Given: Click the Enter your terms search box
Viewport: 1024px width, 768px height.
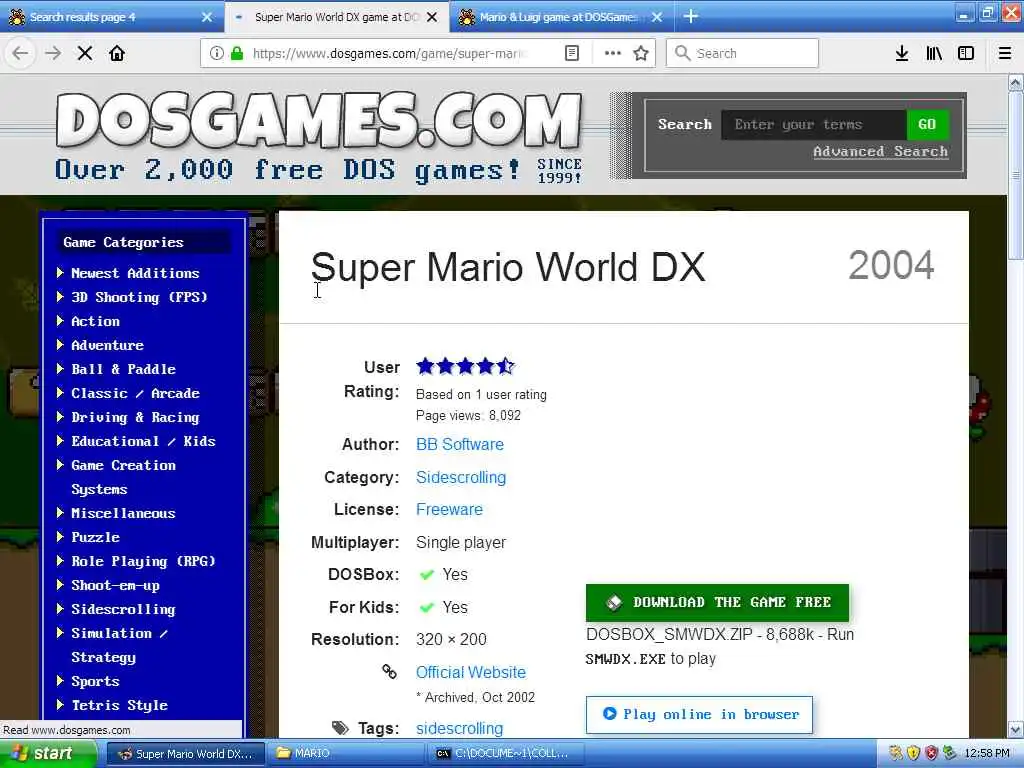Looking at the screenshot, I should point(813,124).
